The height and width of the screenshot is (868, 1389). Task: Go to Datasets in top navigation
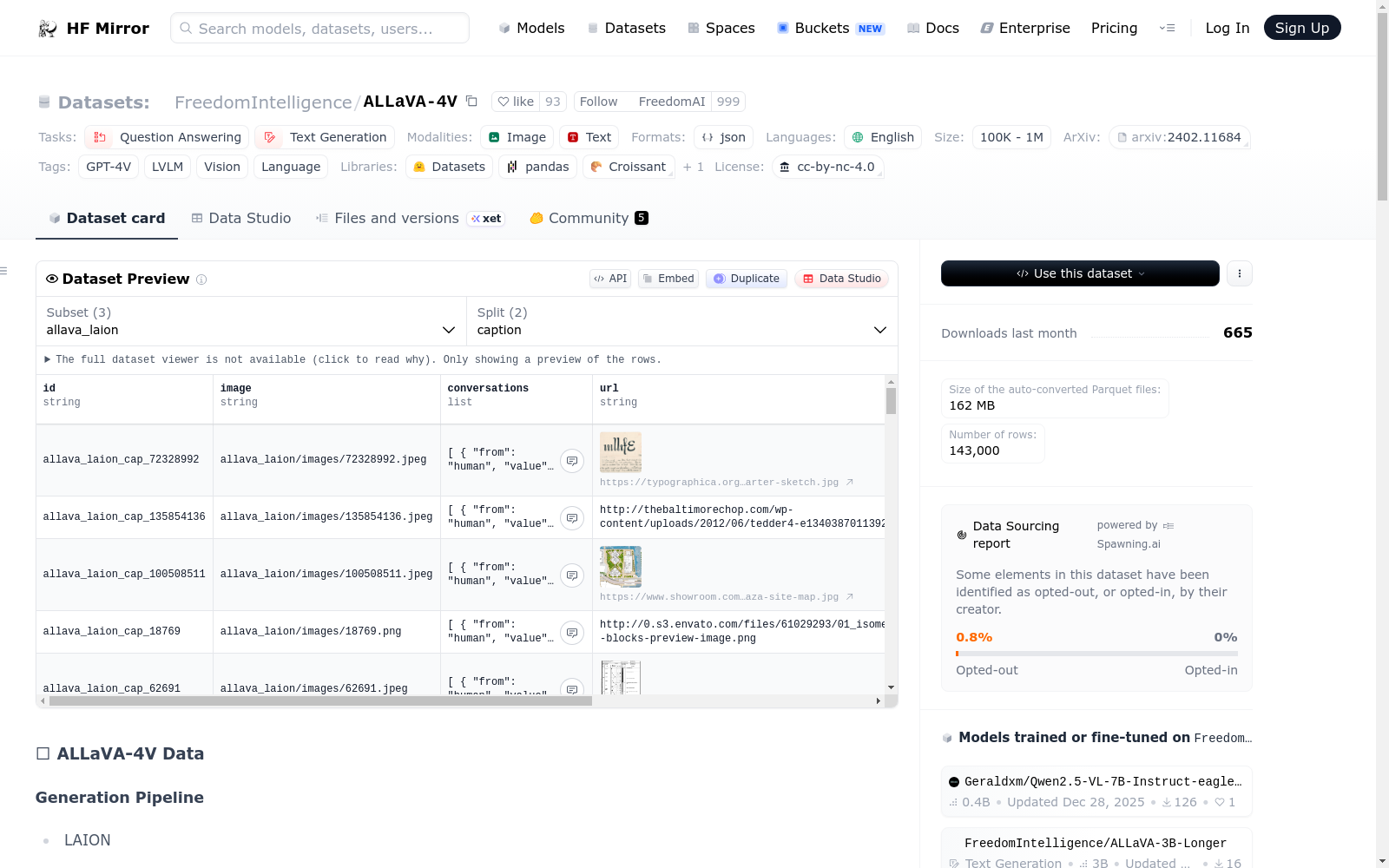point(626,28)
